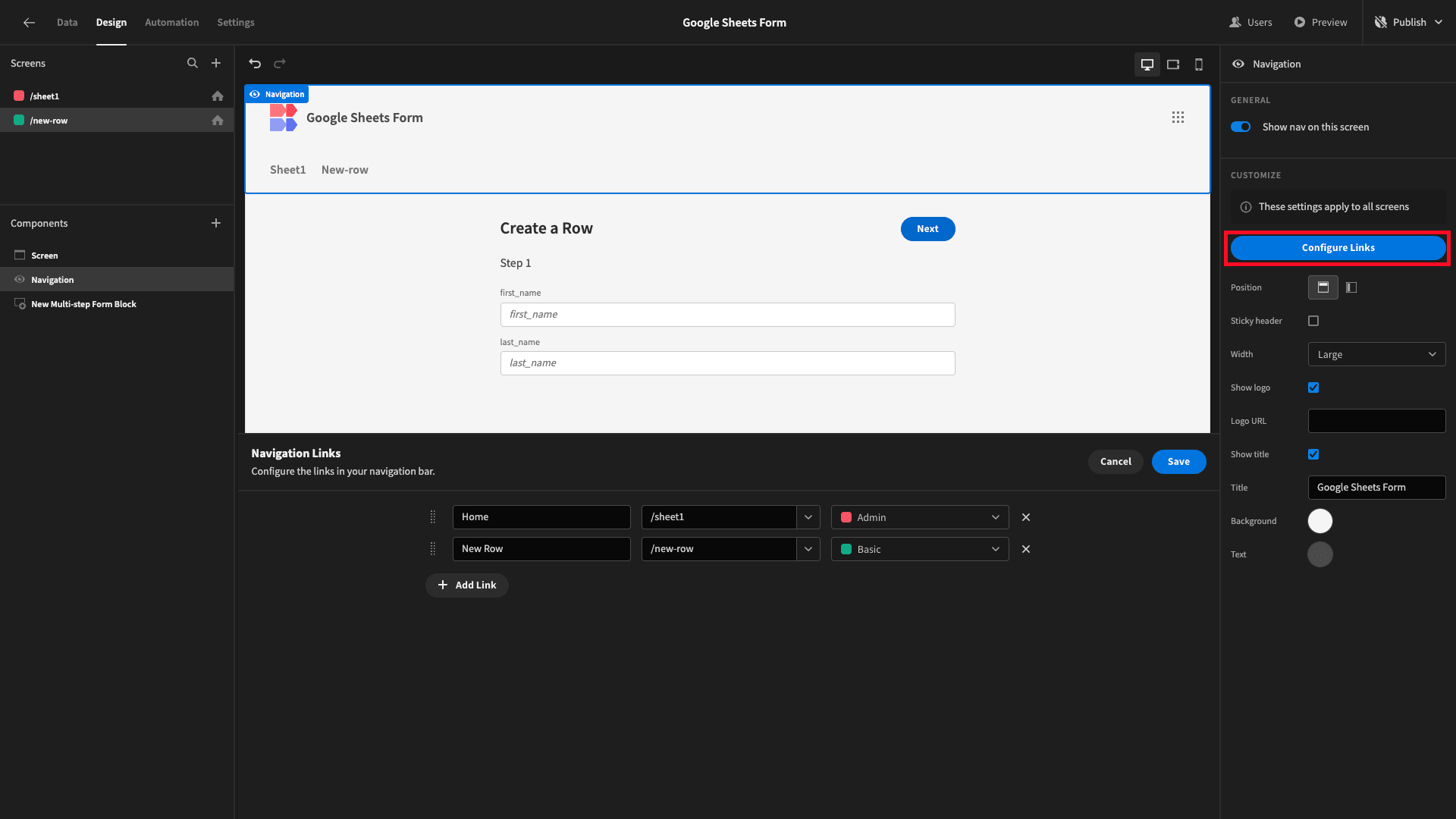Add component using plus icon
Image resolution: width=1456 pixels, height=819 pixels.
tap(216, 223)
